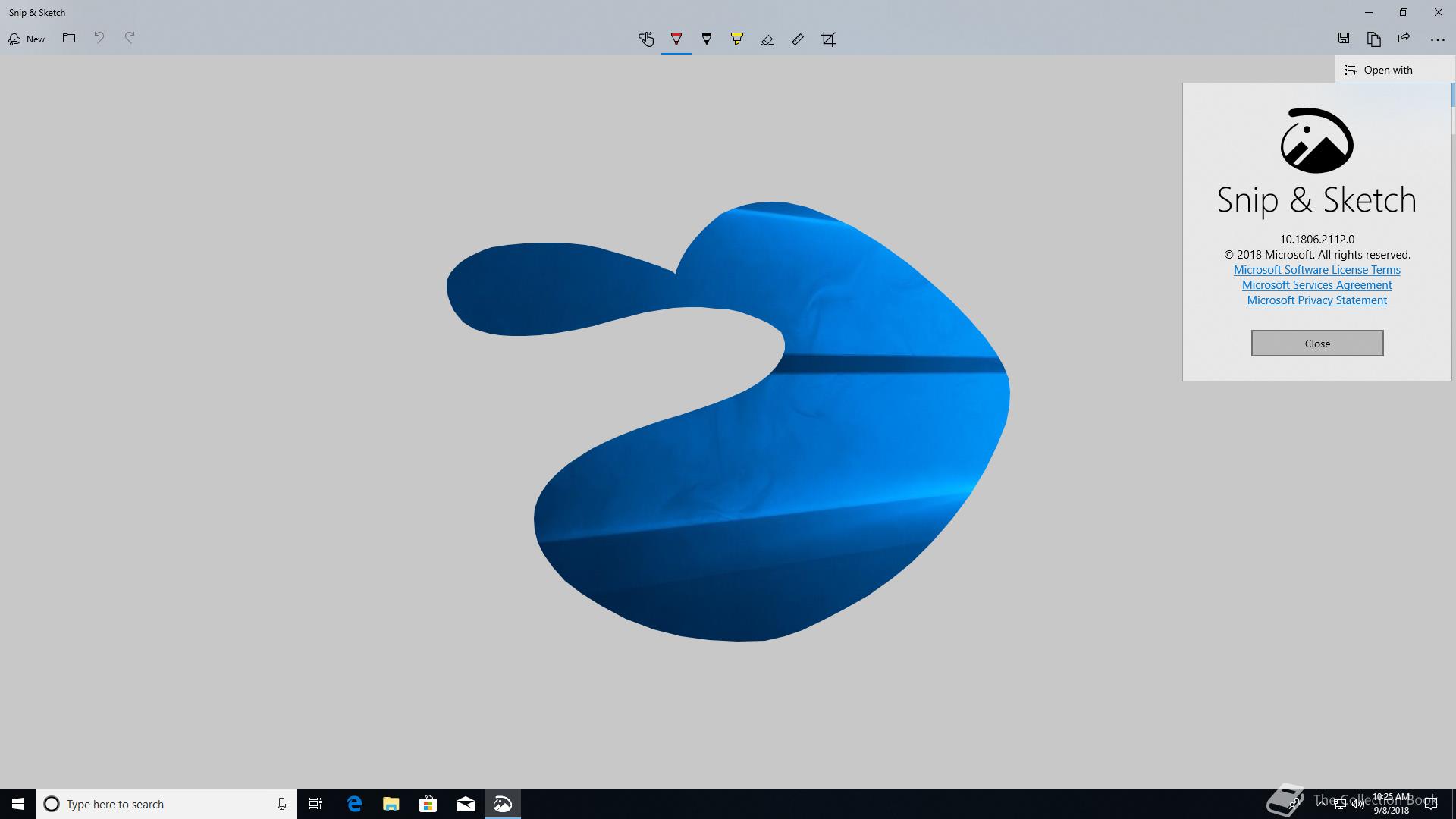Open the See more ellipsis menu
1456x819 pixels.
coord(1437,39)
